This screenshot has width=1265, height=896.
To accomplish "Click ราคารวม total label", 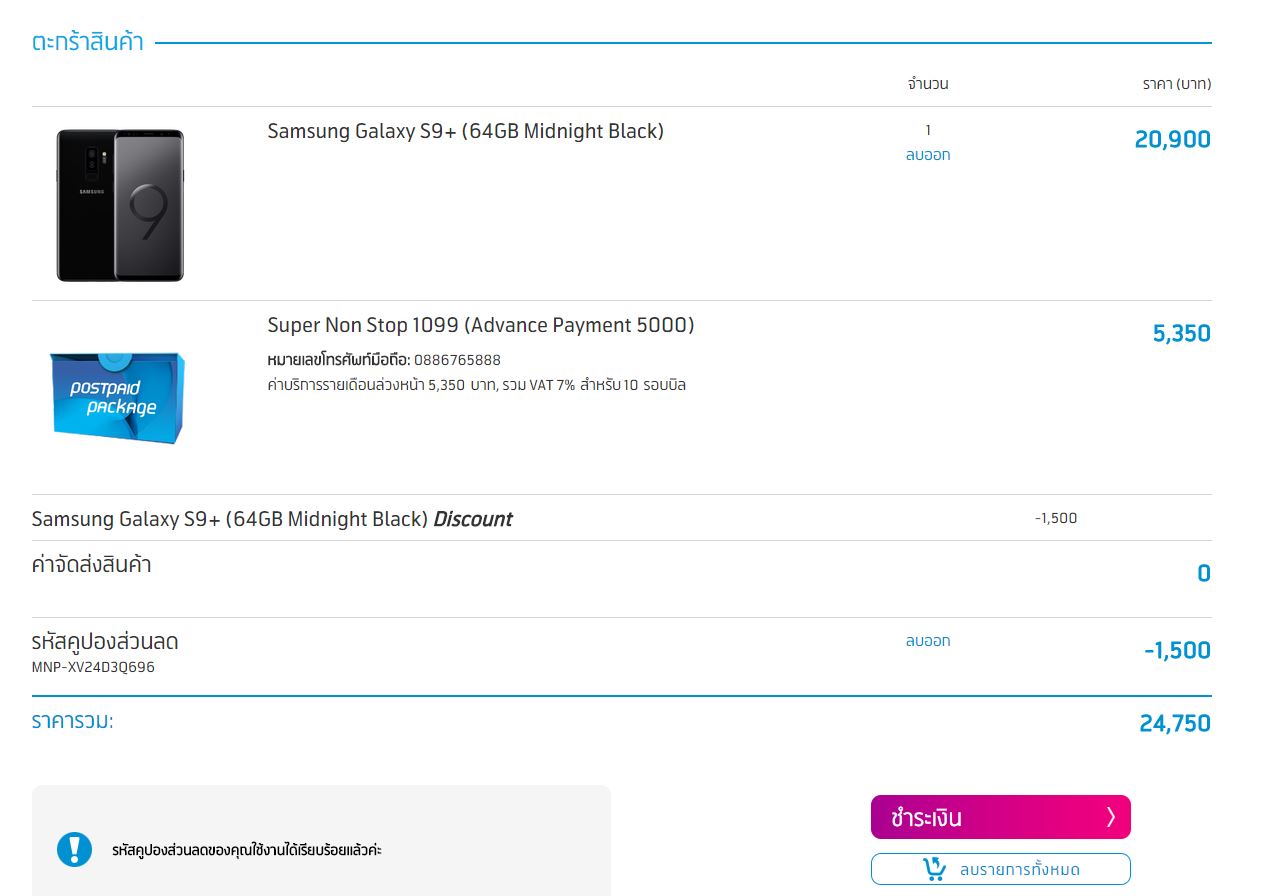I will point(72,720).
